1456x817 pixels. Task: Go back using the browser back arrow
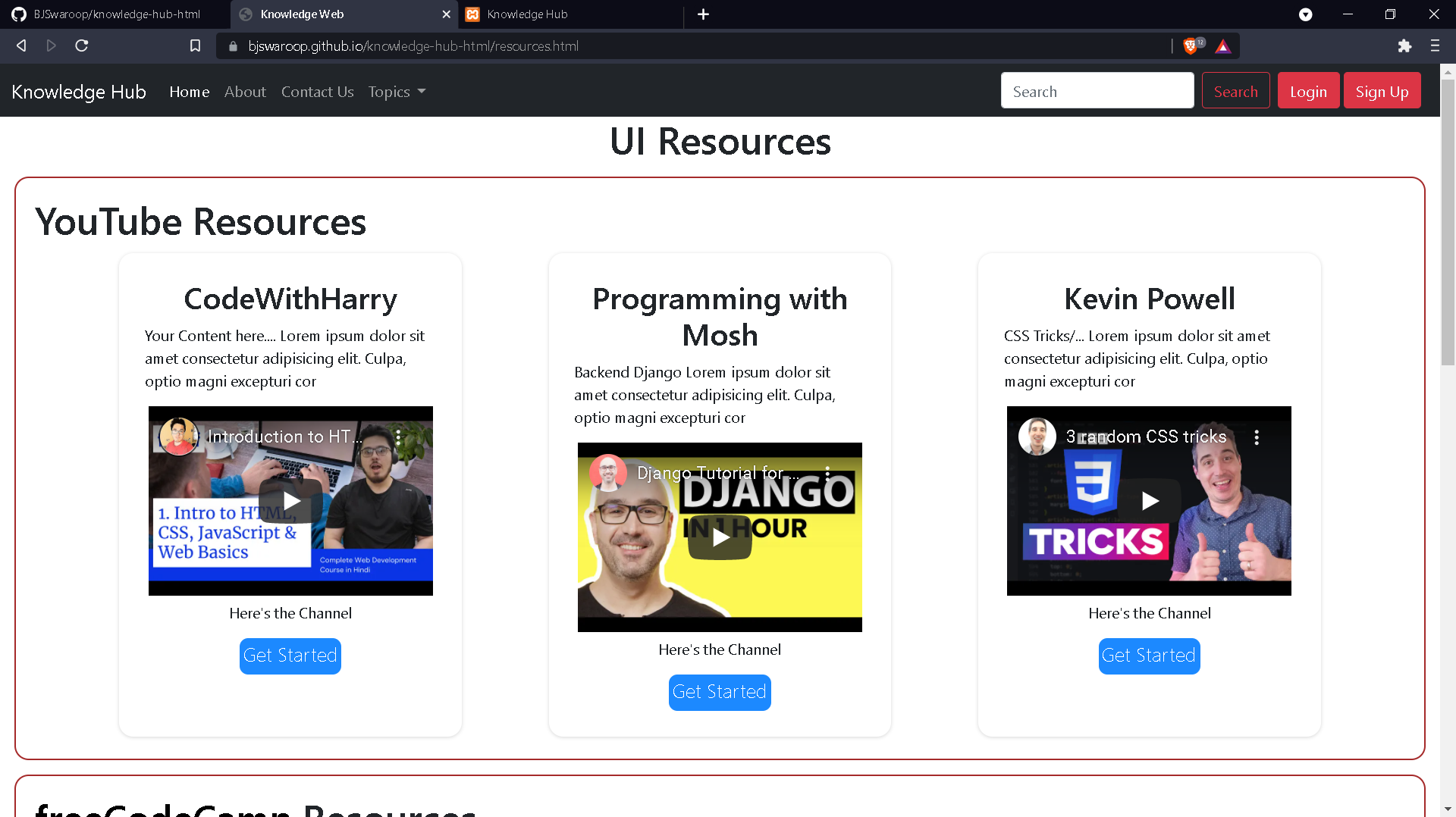point(21,45)
